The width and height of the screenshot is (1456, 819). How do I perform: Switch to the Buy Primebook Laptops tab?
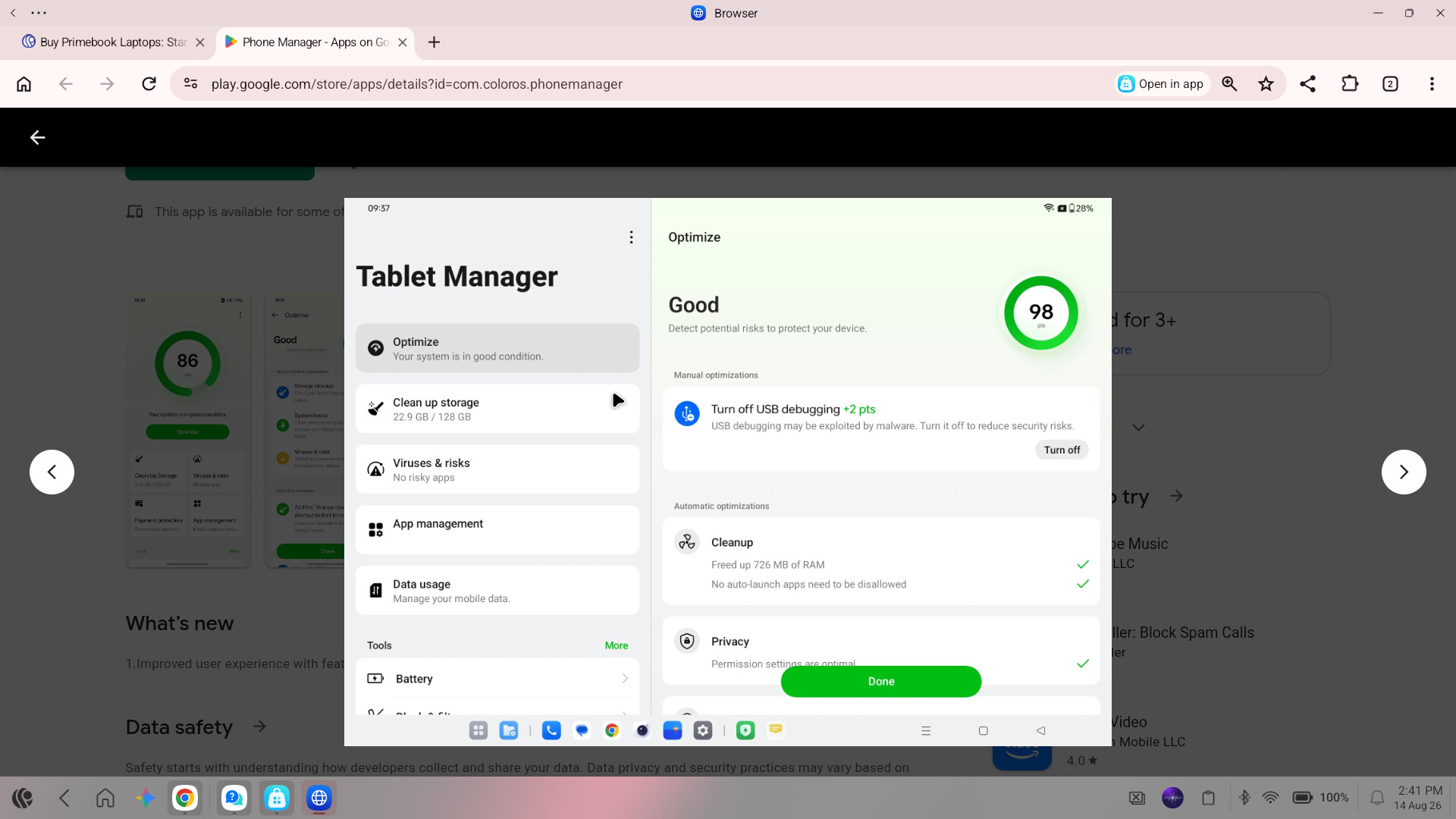point(113,42)
